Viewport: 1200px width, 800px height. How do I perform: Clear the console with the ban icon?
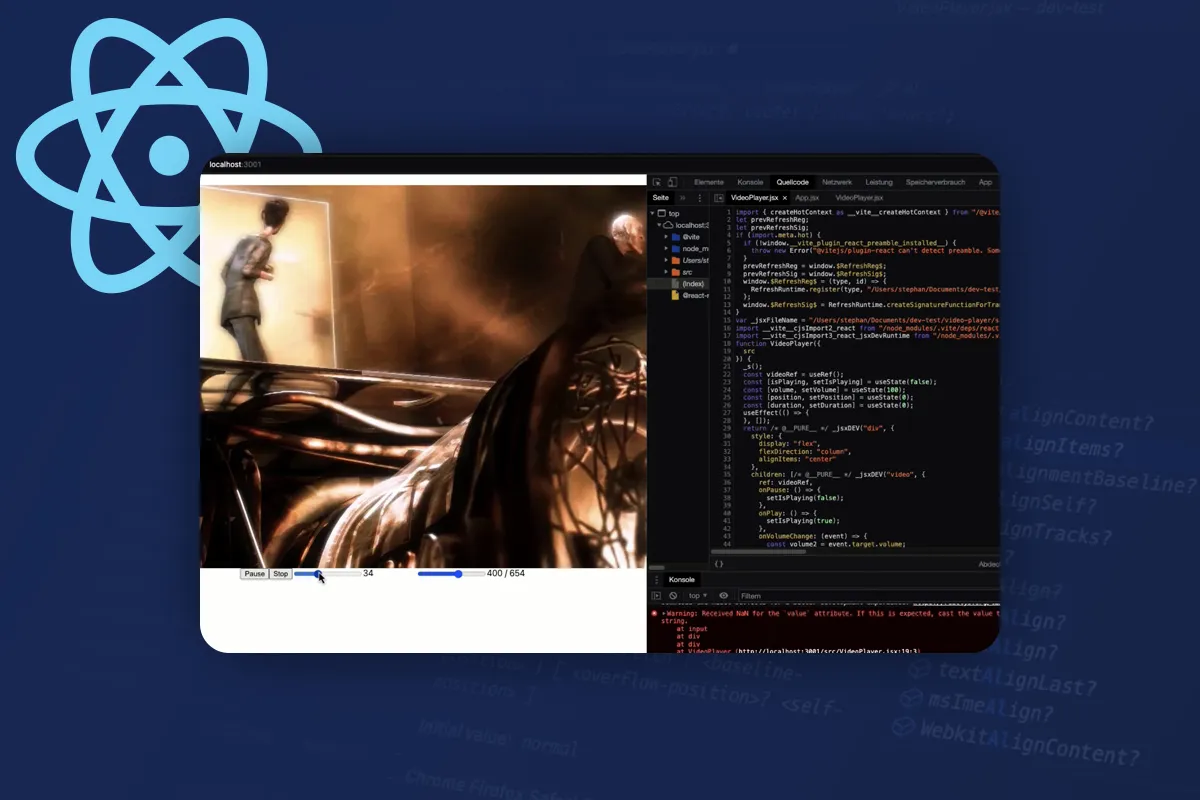(x=673, y=595)
